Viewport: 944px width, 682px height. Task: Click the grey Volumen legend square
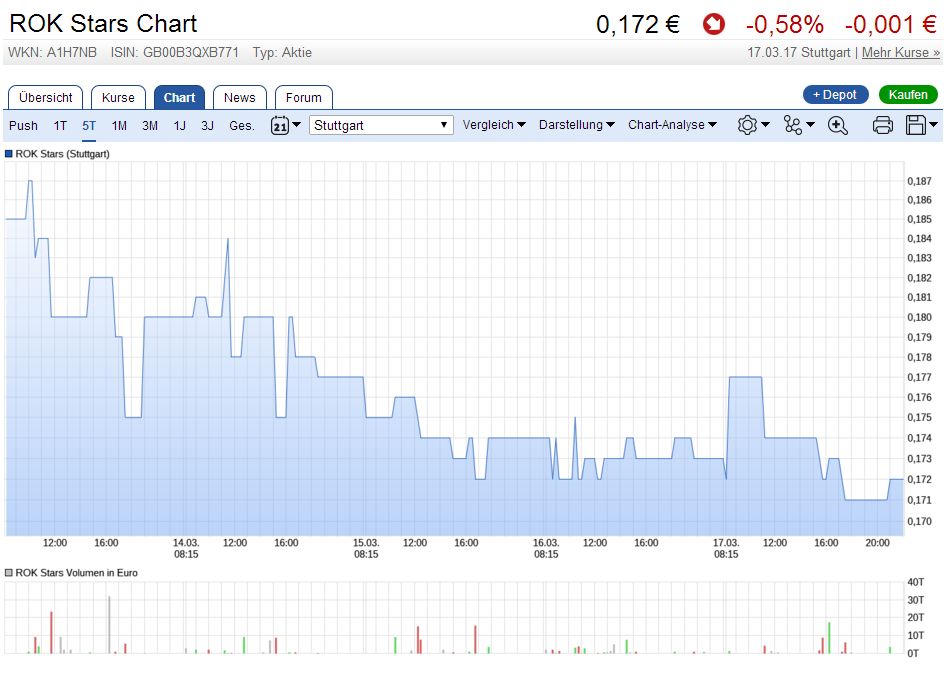(x=8, y=572)
